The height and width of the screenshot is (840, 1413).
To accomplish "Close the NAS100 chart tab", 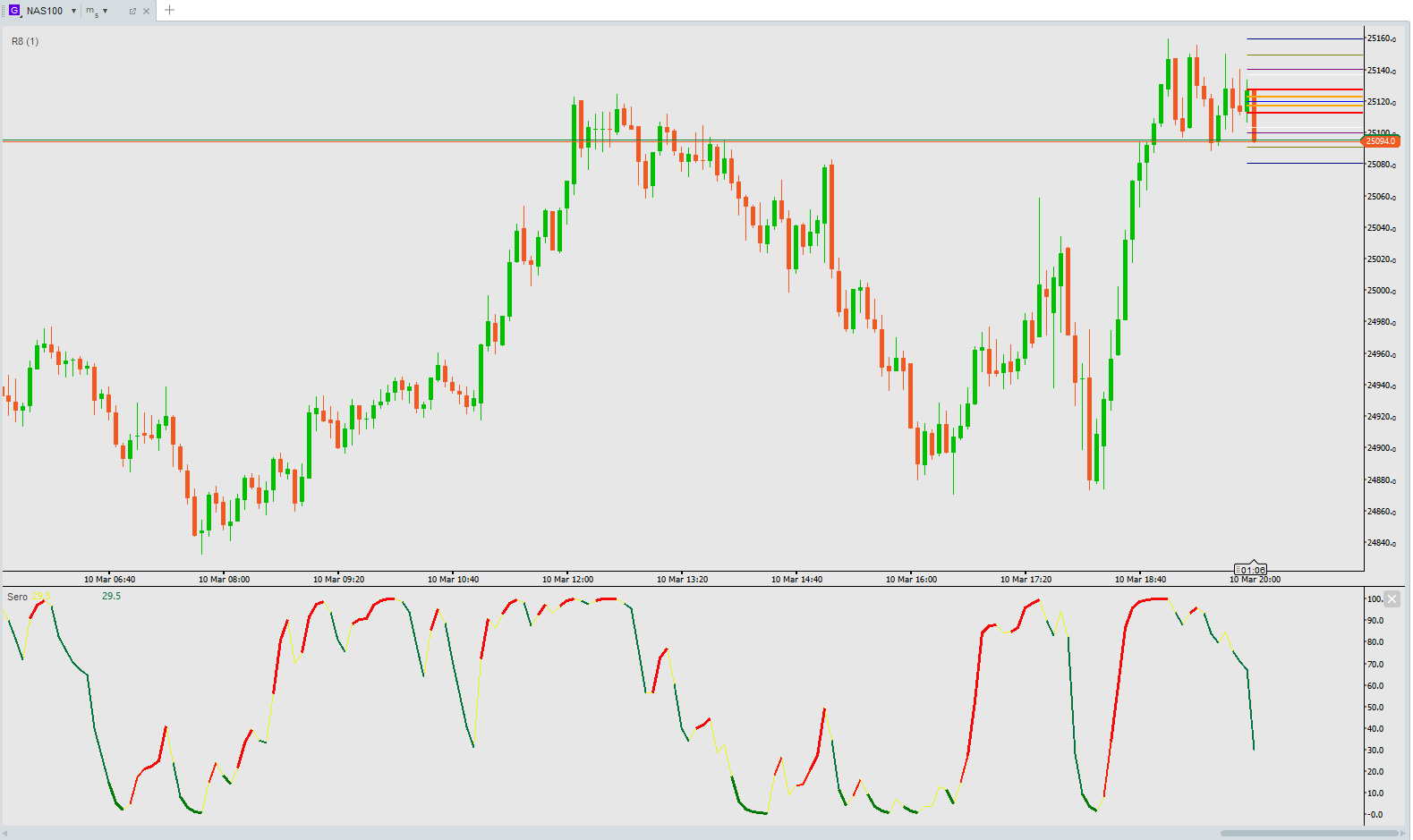I will (x=147, y=12).
